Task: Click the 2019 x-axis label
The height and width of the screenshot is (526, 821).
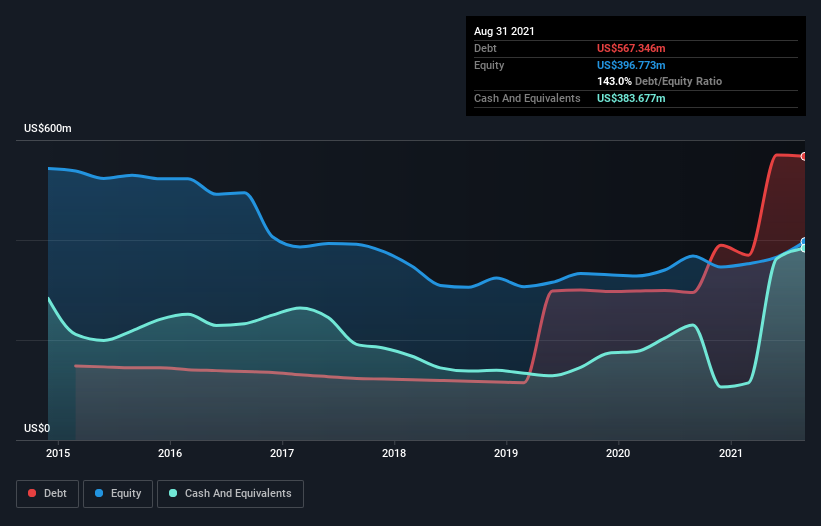Action: click(506, 453)
